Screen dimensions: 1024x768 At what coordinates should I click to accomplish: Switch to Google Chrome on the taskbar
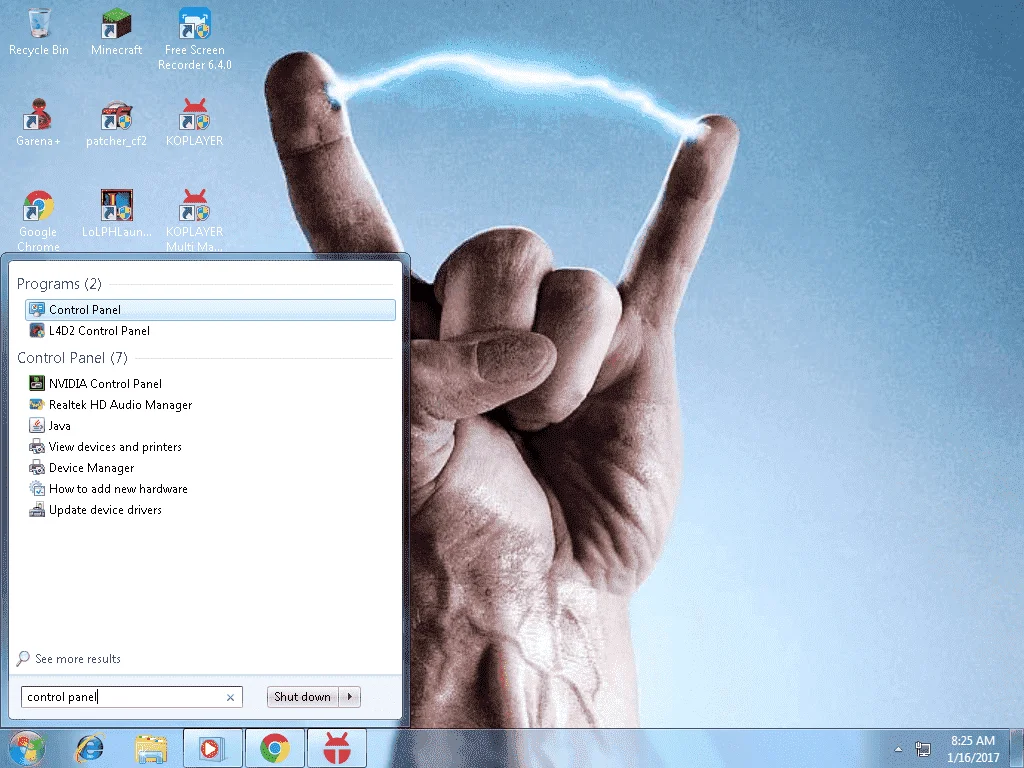(x=275, y=748)
